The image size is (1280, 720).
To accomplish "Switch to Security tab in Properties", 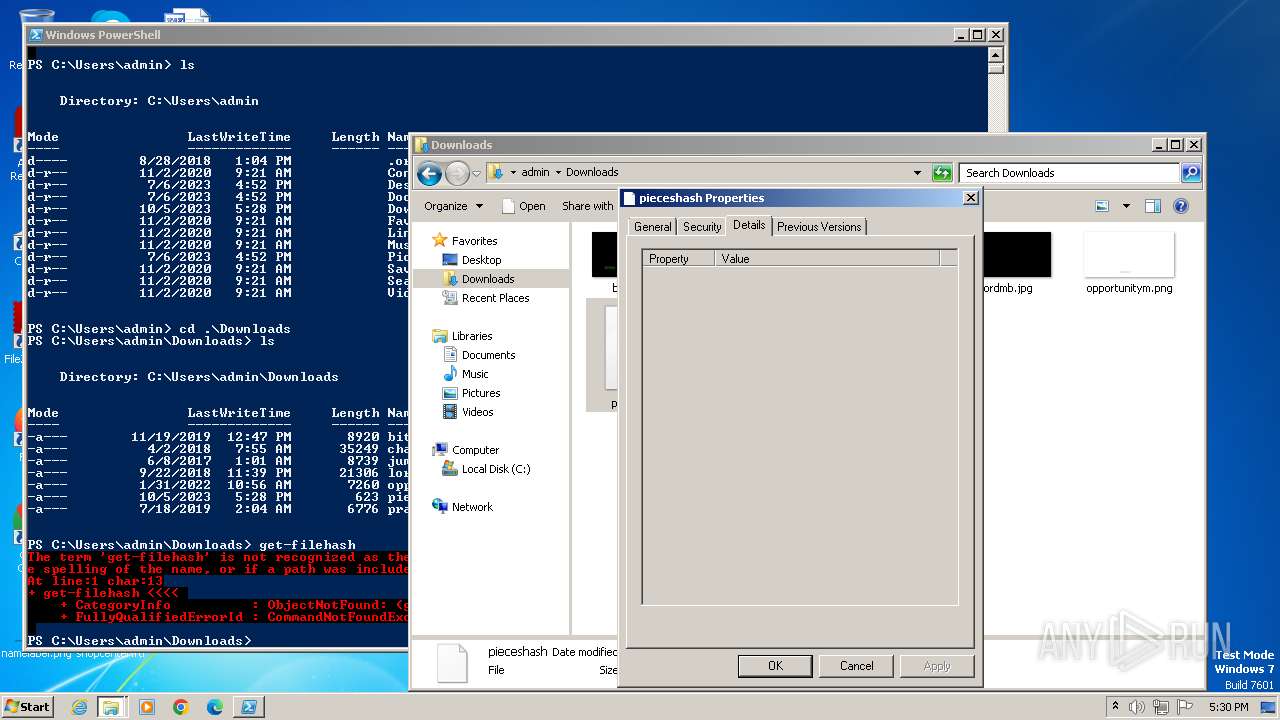I will [x=702, y=227].
